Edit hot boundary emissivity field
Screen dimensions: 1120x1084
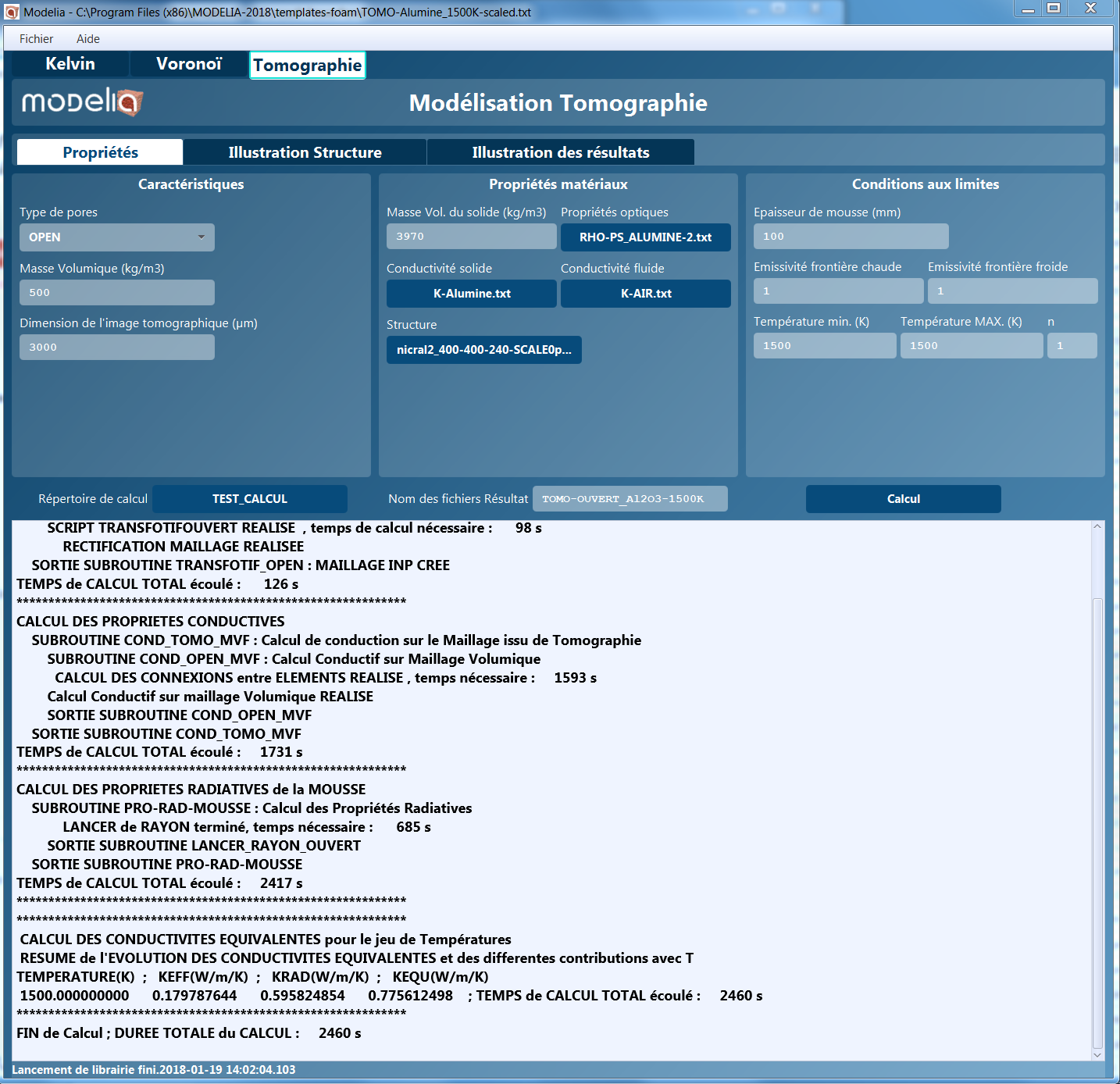839,291
